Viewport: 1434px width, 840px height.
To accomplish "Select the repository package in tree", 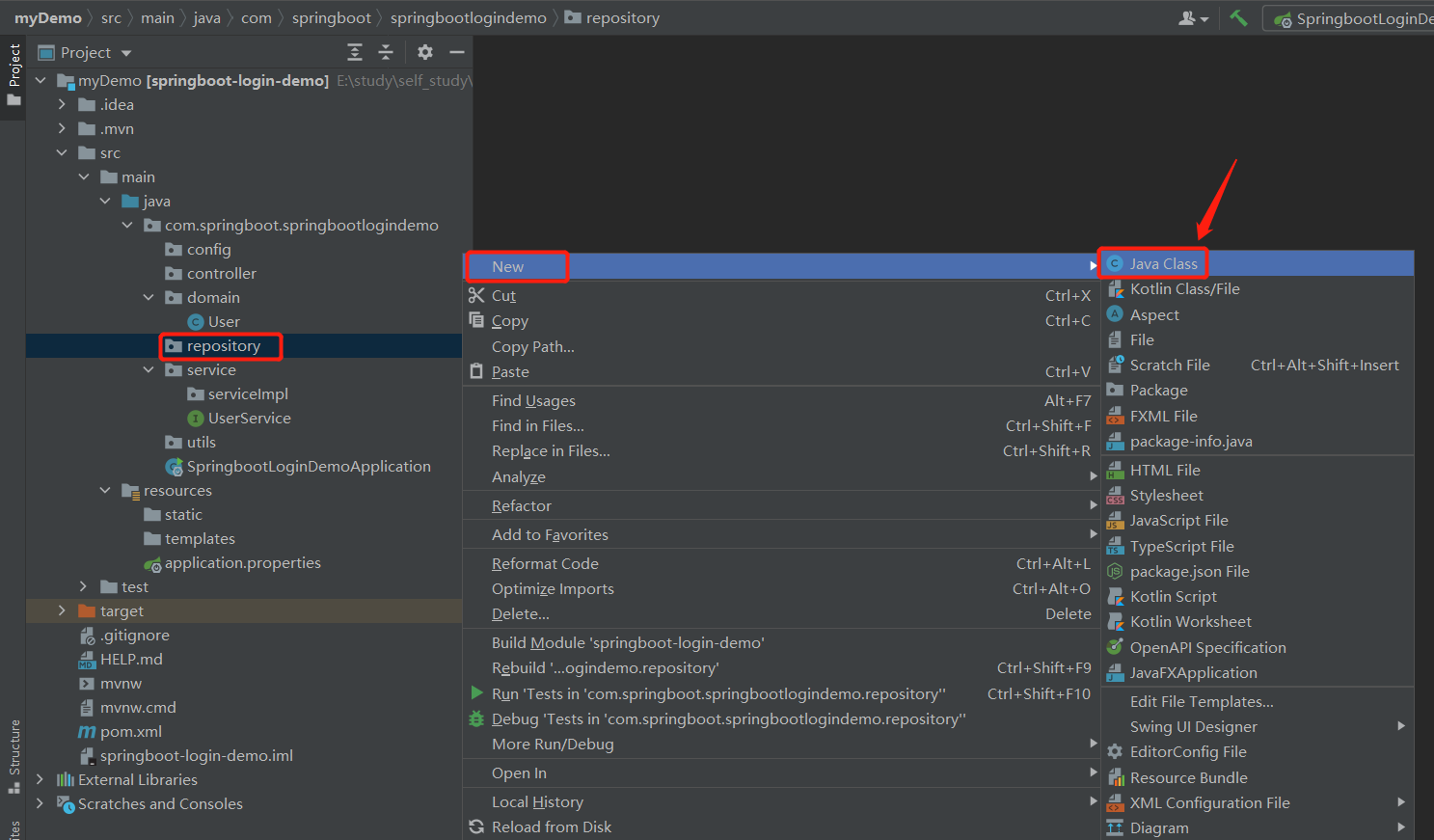I will 223,346.
